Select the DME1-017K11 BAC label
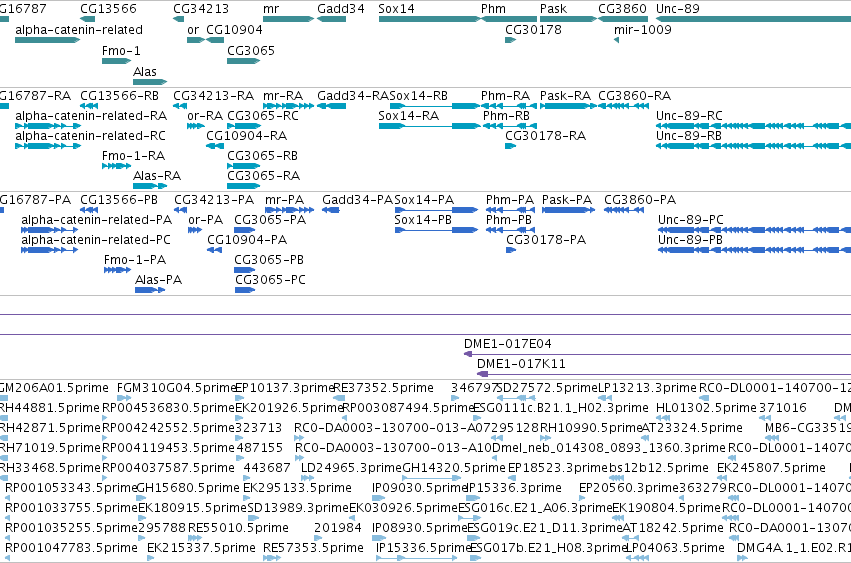This screenshot has height=563, width=851. point(521,364)
